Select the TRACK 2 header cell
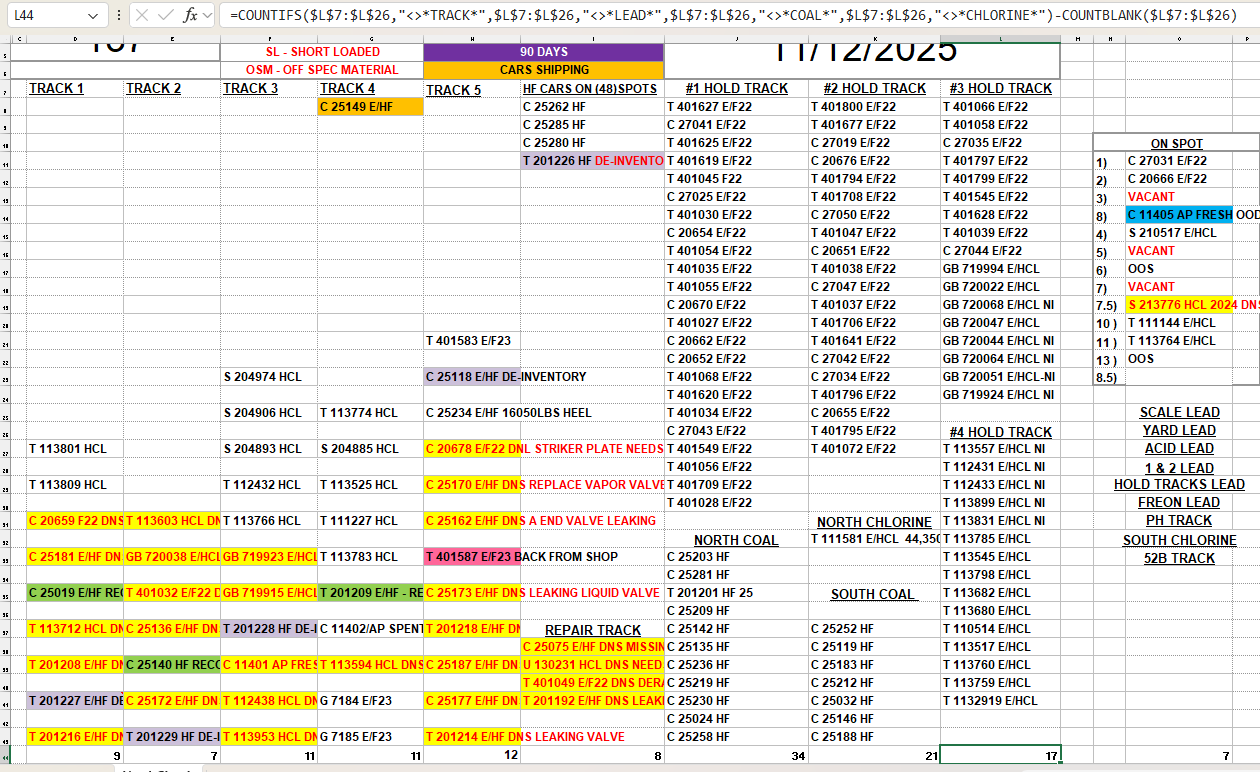The height and width of the screenshot is (772, 1260). pos(172,88)
